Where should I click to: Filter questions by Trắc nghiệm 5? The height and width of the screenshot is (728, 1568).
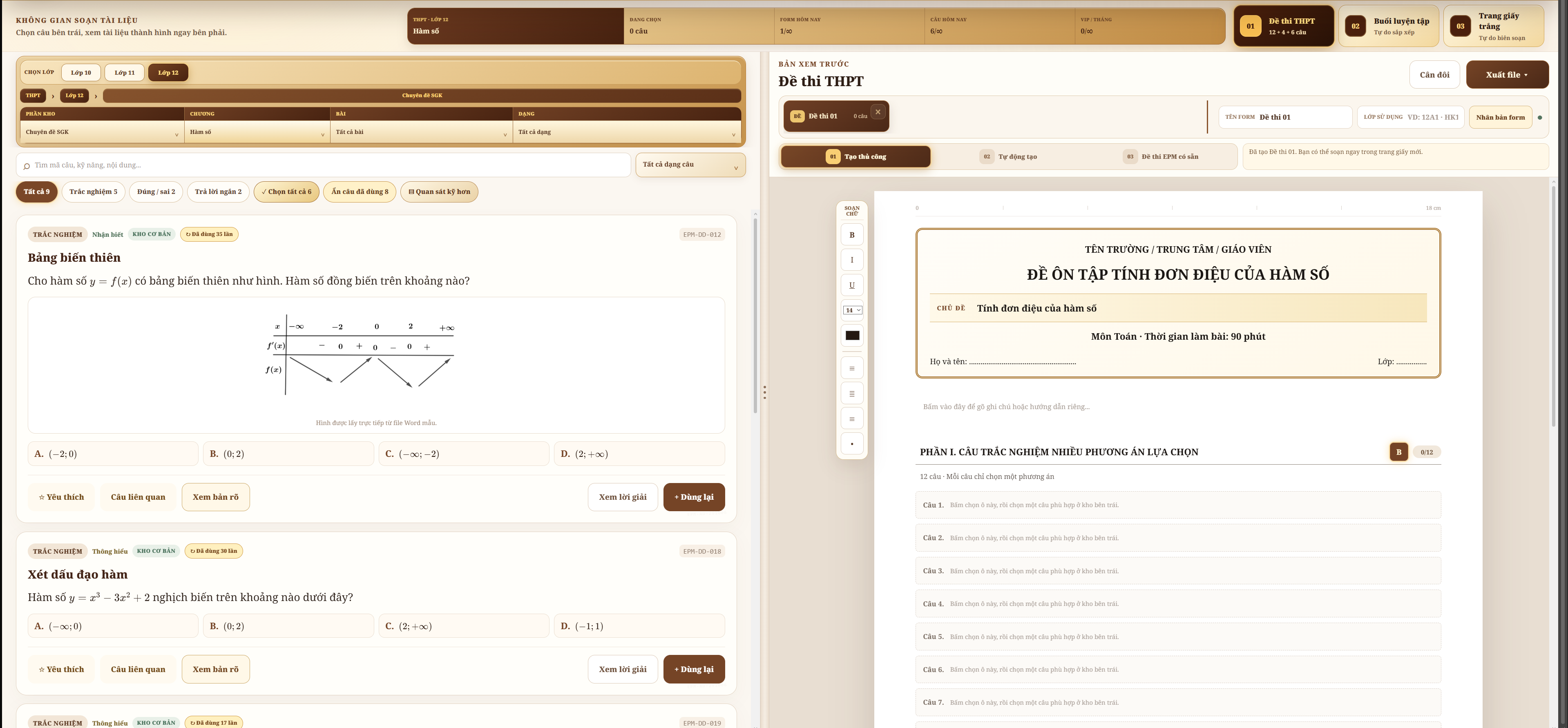[93, 191]
